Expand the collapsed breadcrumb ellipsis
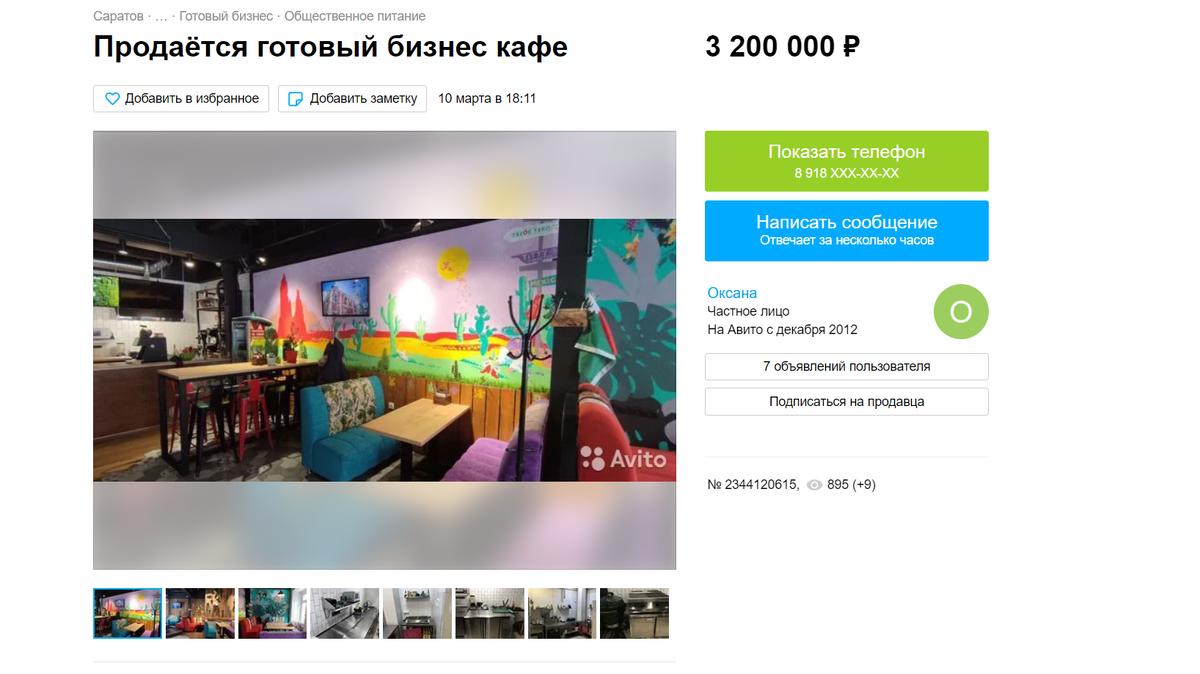 tap(161, 17)
